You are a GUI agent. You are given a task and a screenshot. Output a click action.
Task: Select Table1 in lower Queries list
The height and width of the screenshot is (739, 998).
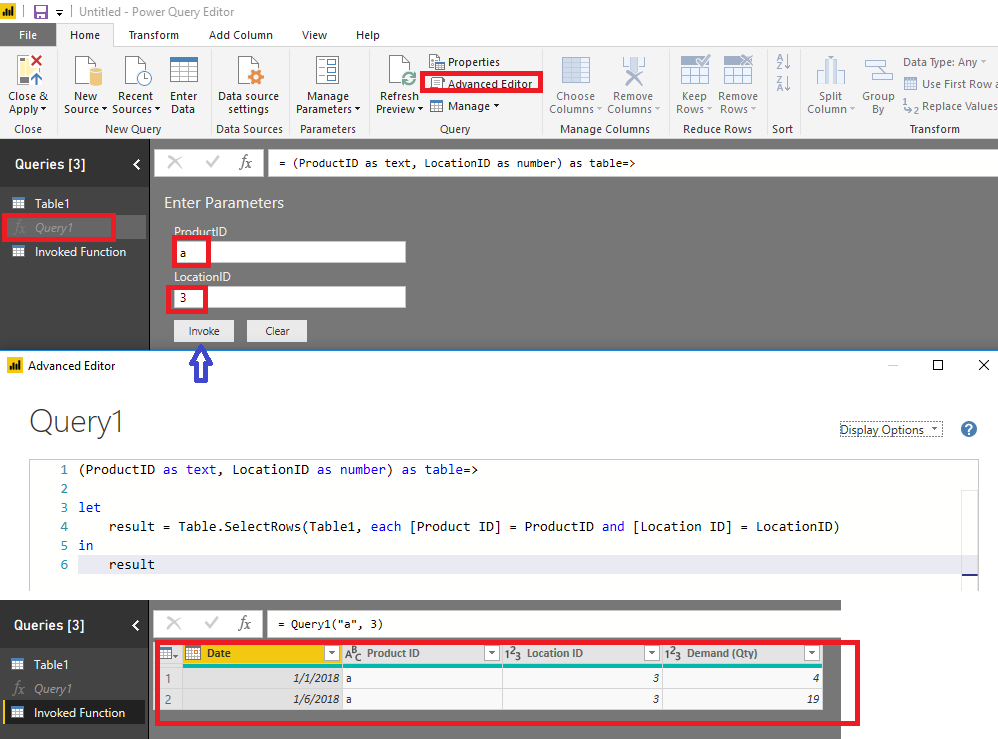point(73,665)
